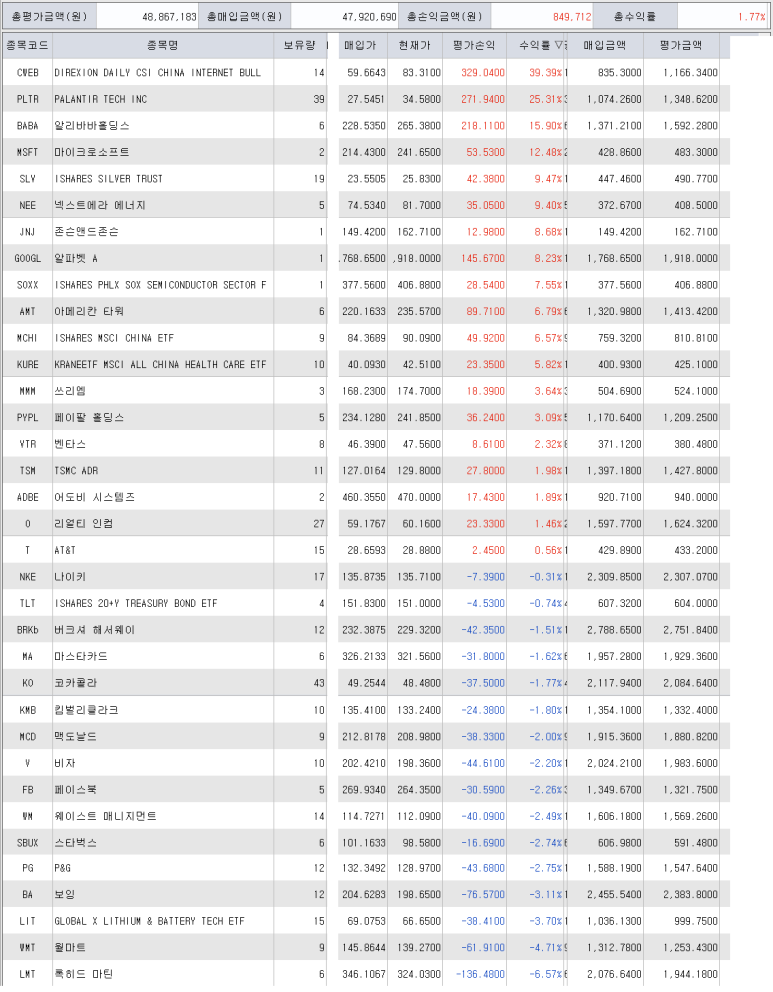Select the AT&T stock name
This screenshot has height=992, width=773.
click(x=65, y=551)
